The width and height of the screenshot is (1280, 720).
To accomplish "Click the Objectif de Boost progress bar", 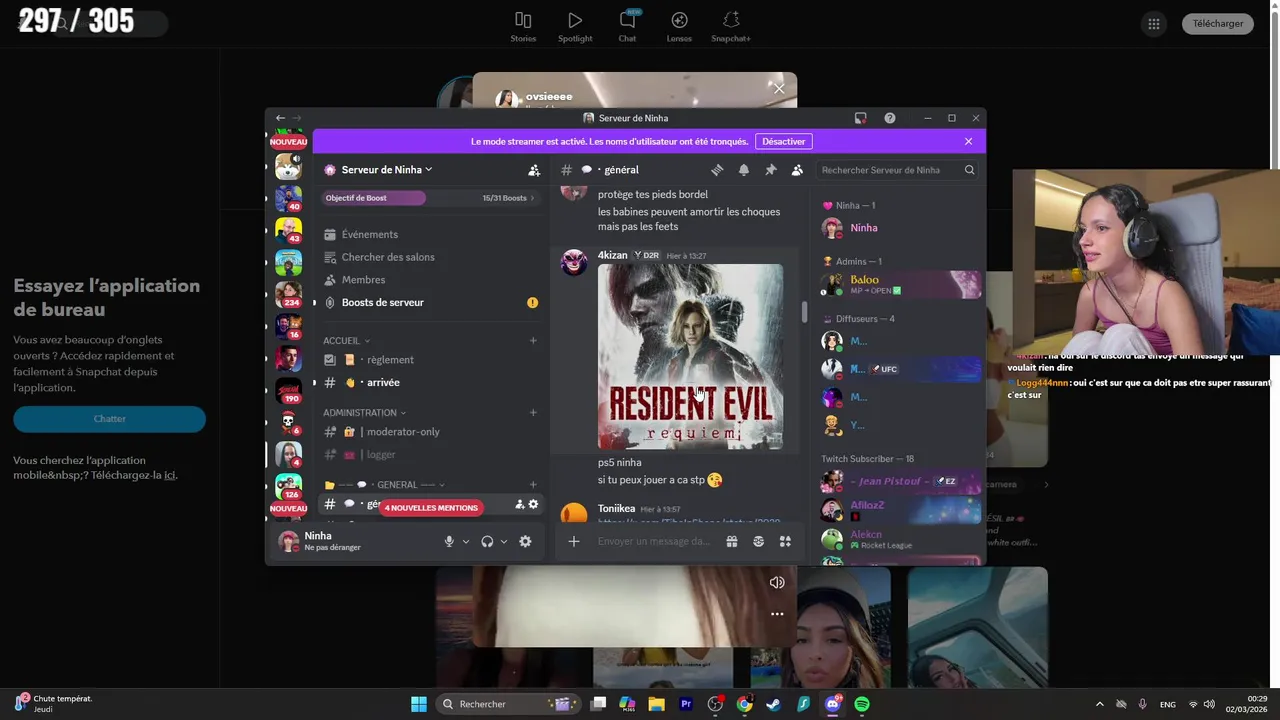I will click(430, 198).
